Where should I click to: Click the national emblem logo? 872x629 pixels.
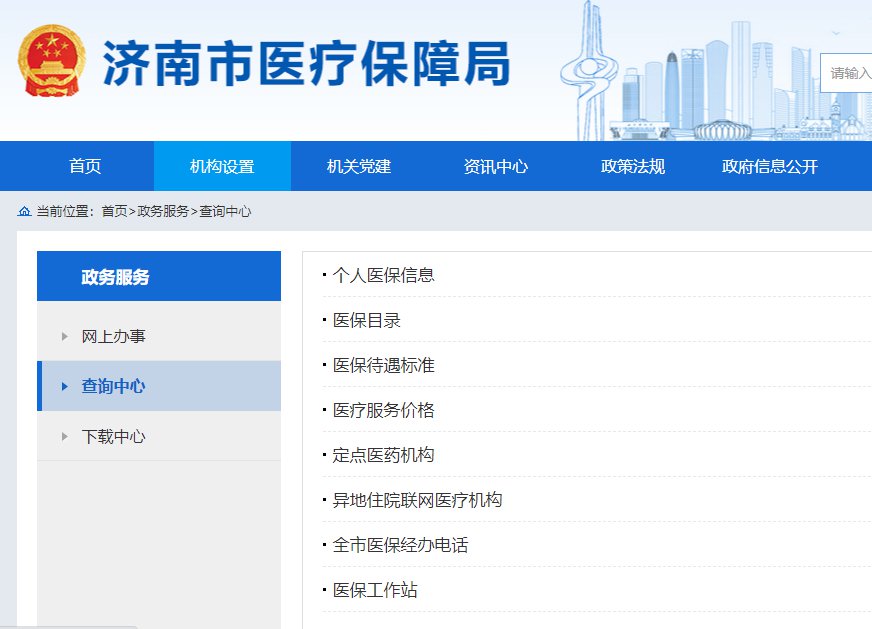click(50, 61)
